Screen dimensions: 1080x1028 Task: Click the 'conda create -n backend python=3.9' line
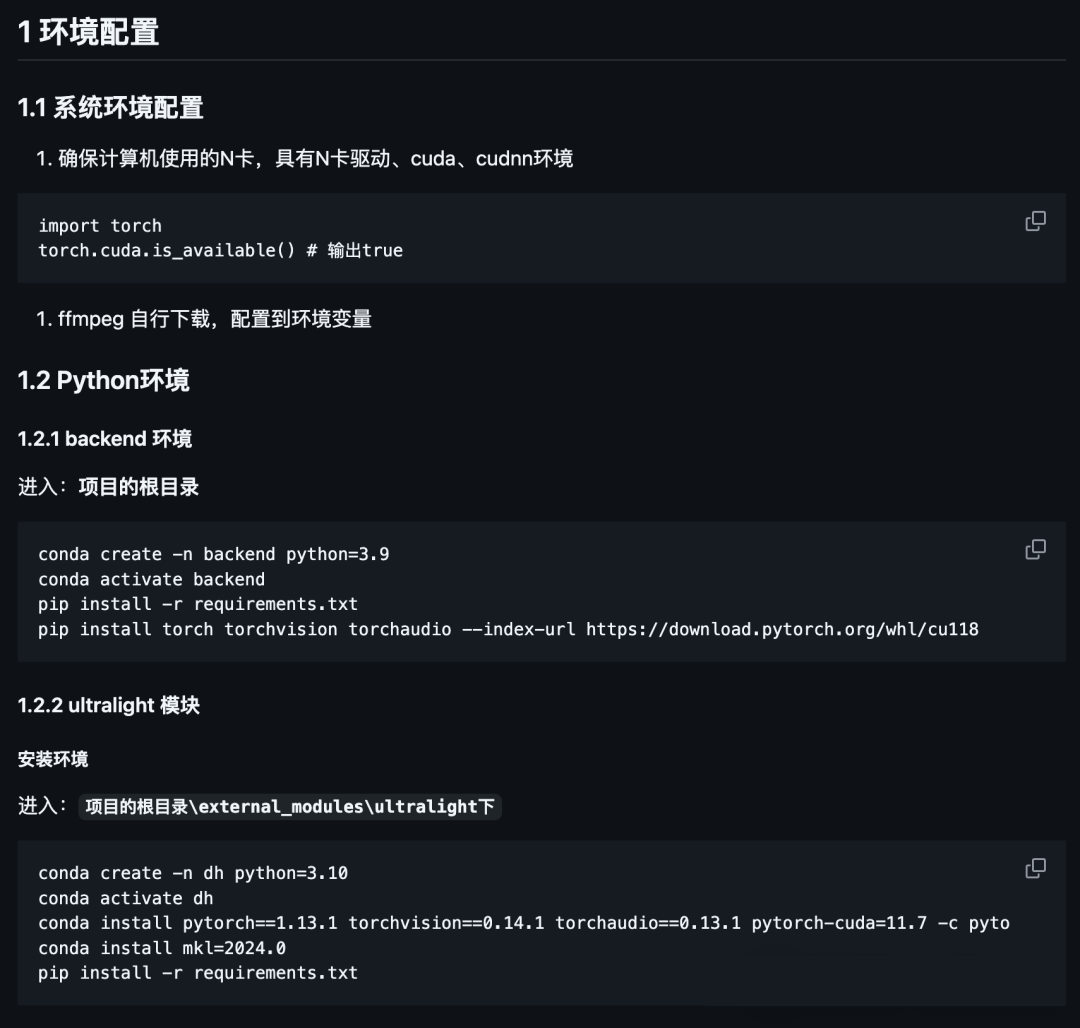click(214, 554)
